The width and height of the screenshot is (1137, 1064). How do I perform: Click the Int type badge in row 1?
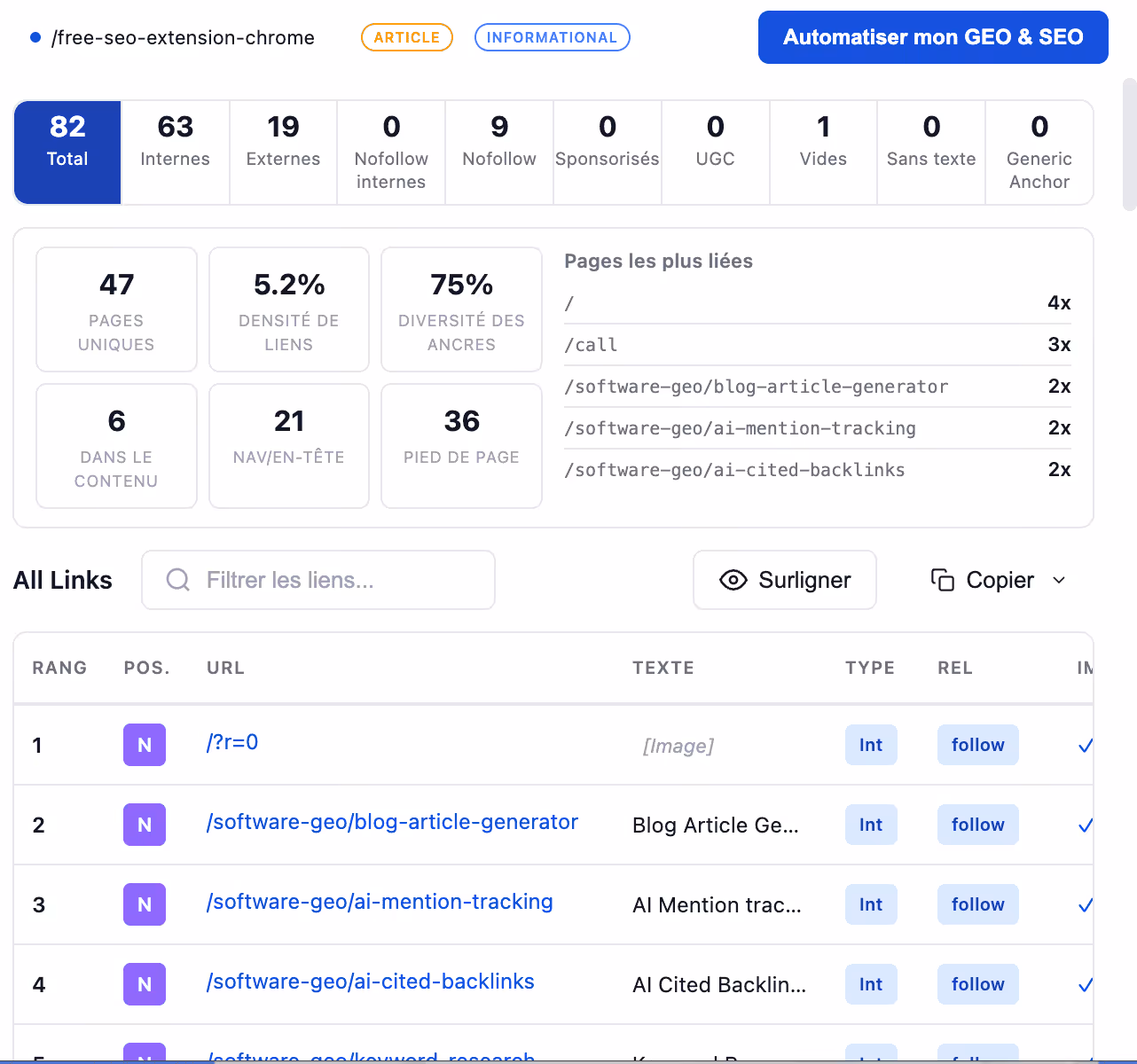pos(871,745)
